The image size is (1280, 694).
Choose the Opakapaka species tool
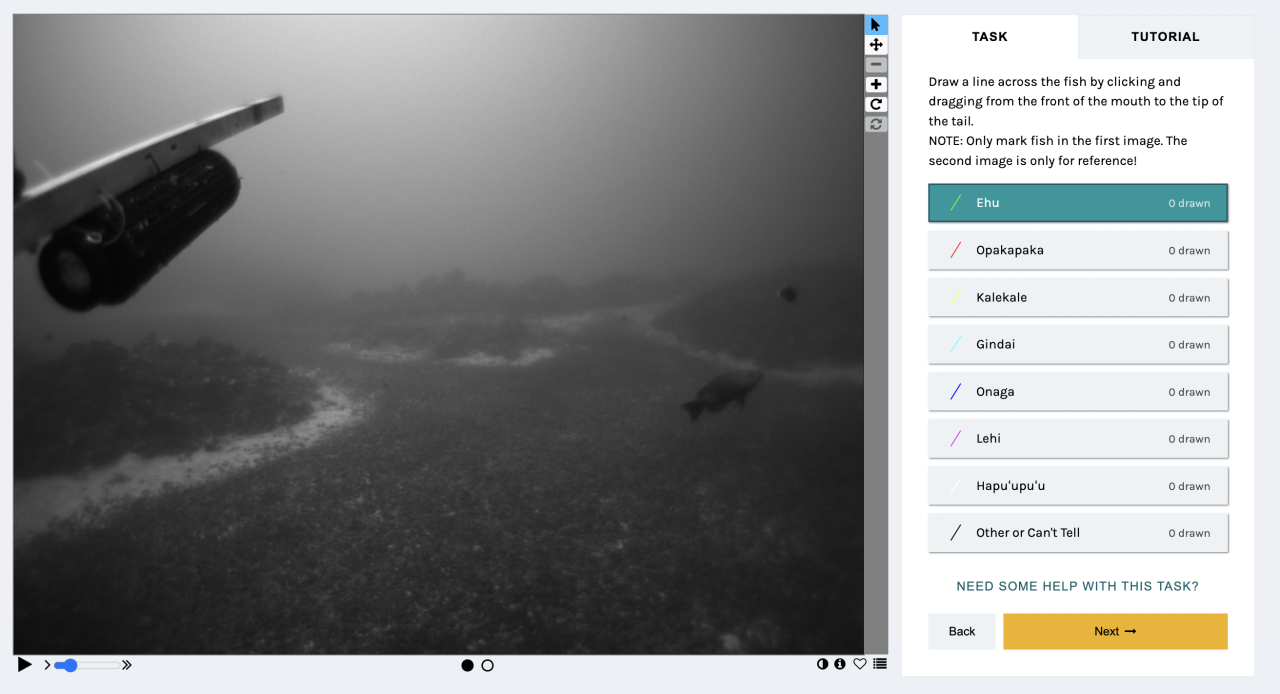click(1078, 250)
